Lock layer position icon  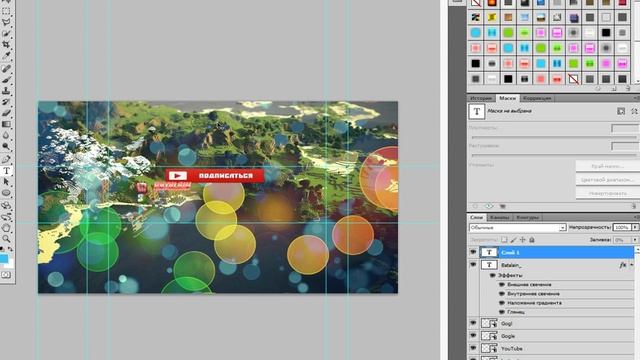(522, 240)
